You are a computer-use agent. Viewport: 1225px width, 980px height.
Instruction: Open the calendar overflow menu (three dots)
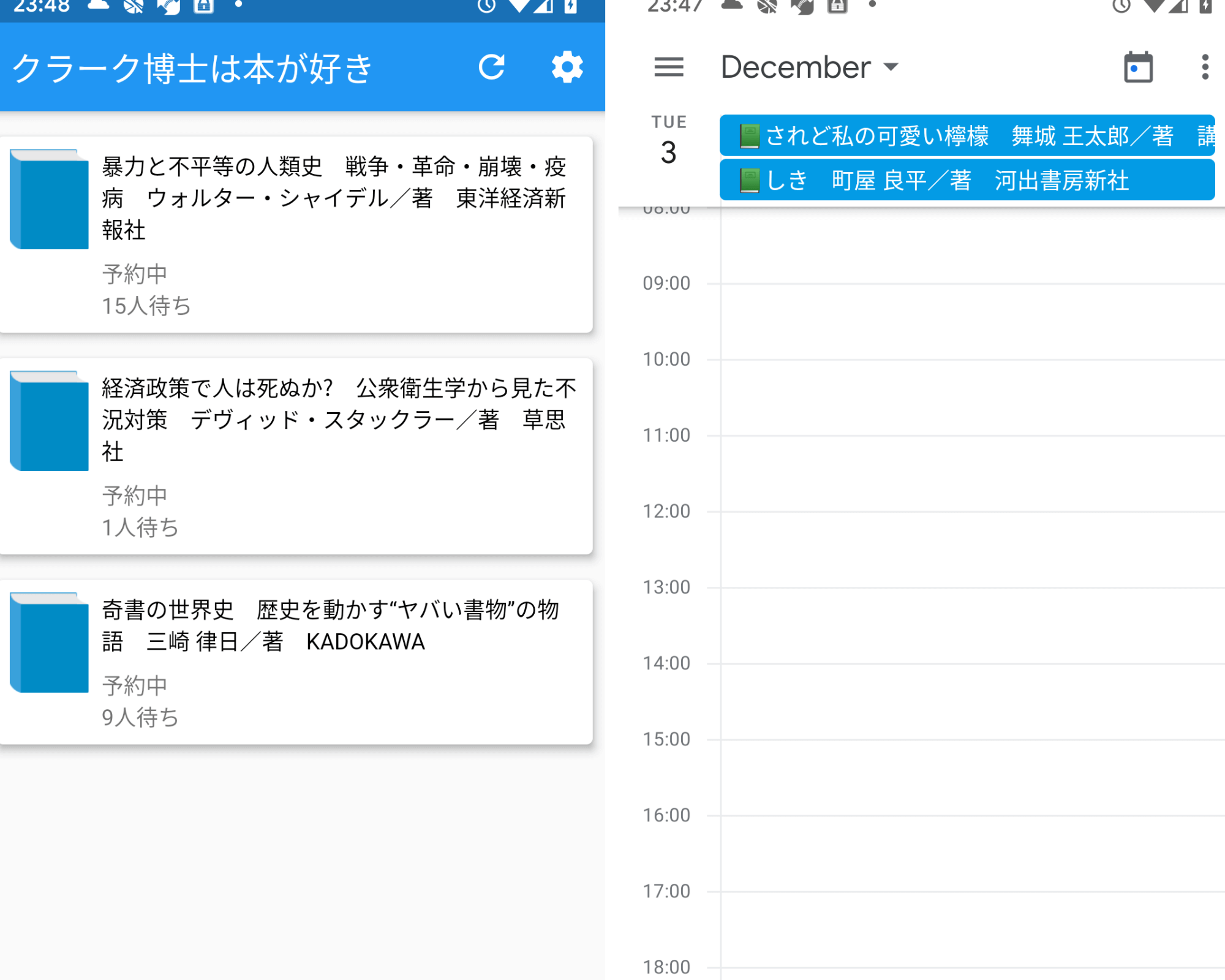1205,67
